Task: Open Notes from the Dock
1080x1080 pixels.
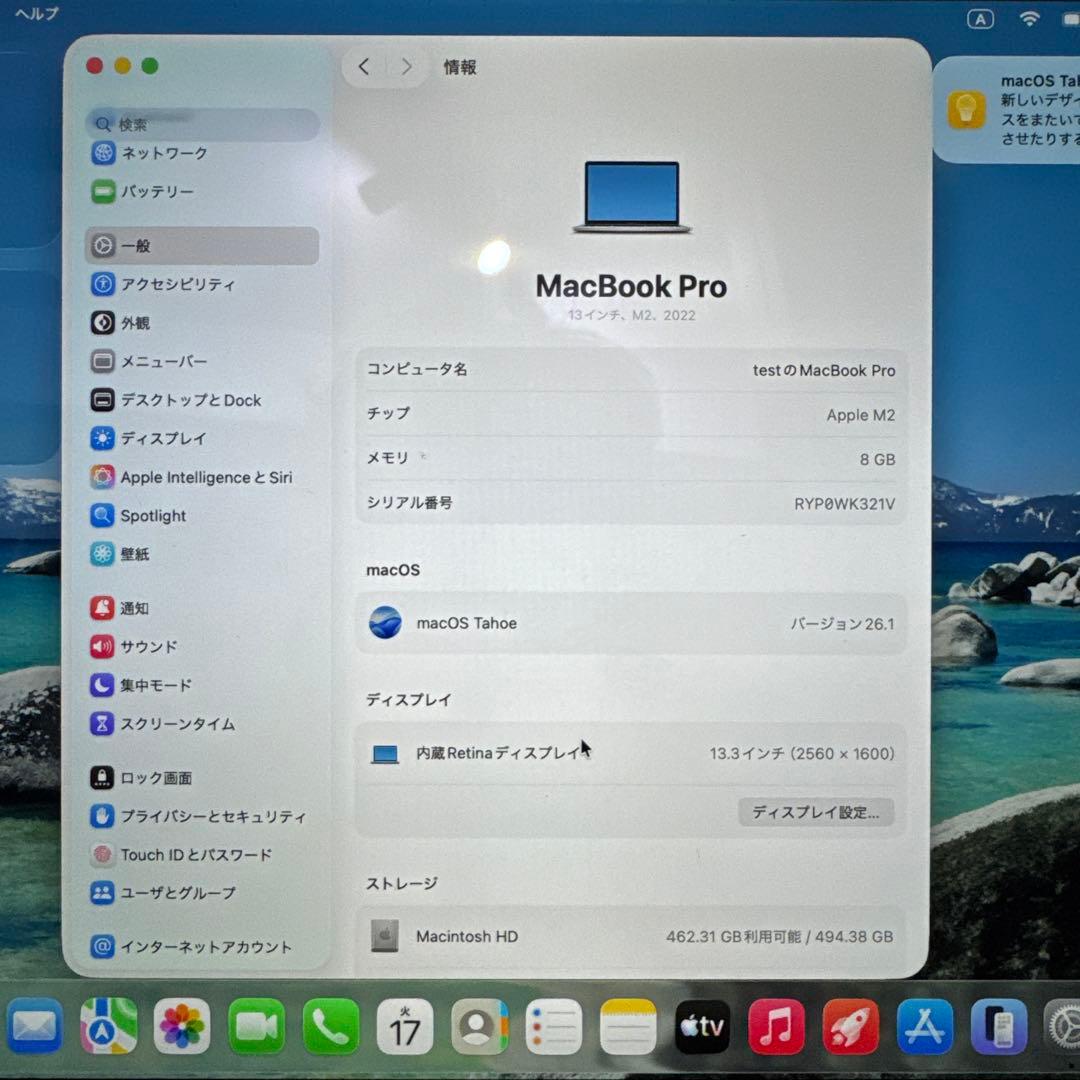Action: (628, 1026)
